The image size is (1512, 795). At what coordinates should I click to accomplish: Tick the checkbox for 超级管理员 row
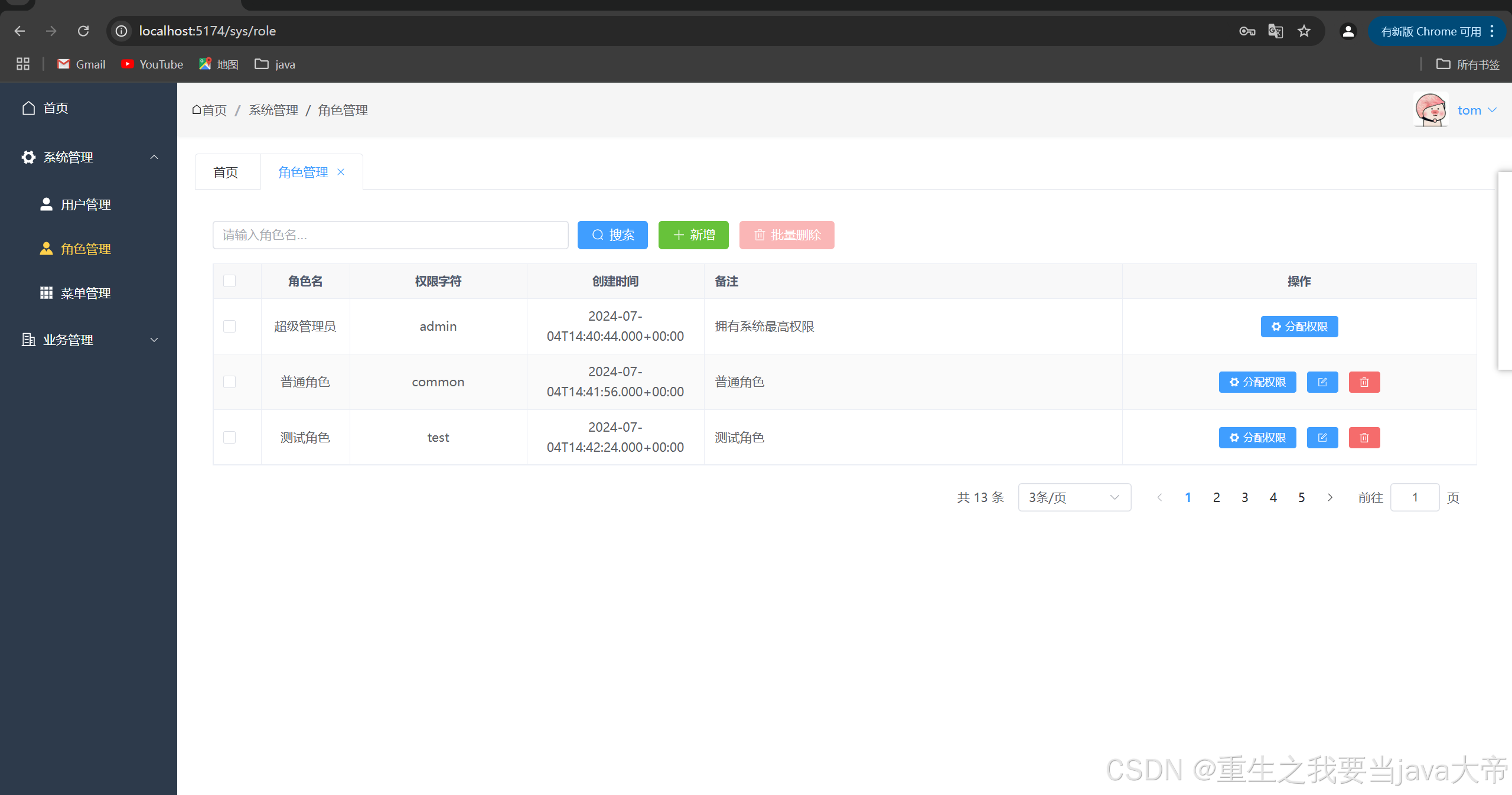point(230,327)
